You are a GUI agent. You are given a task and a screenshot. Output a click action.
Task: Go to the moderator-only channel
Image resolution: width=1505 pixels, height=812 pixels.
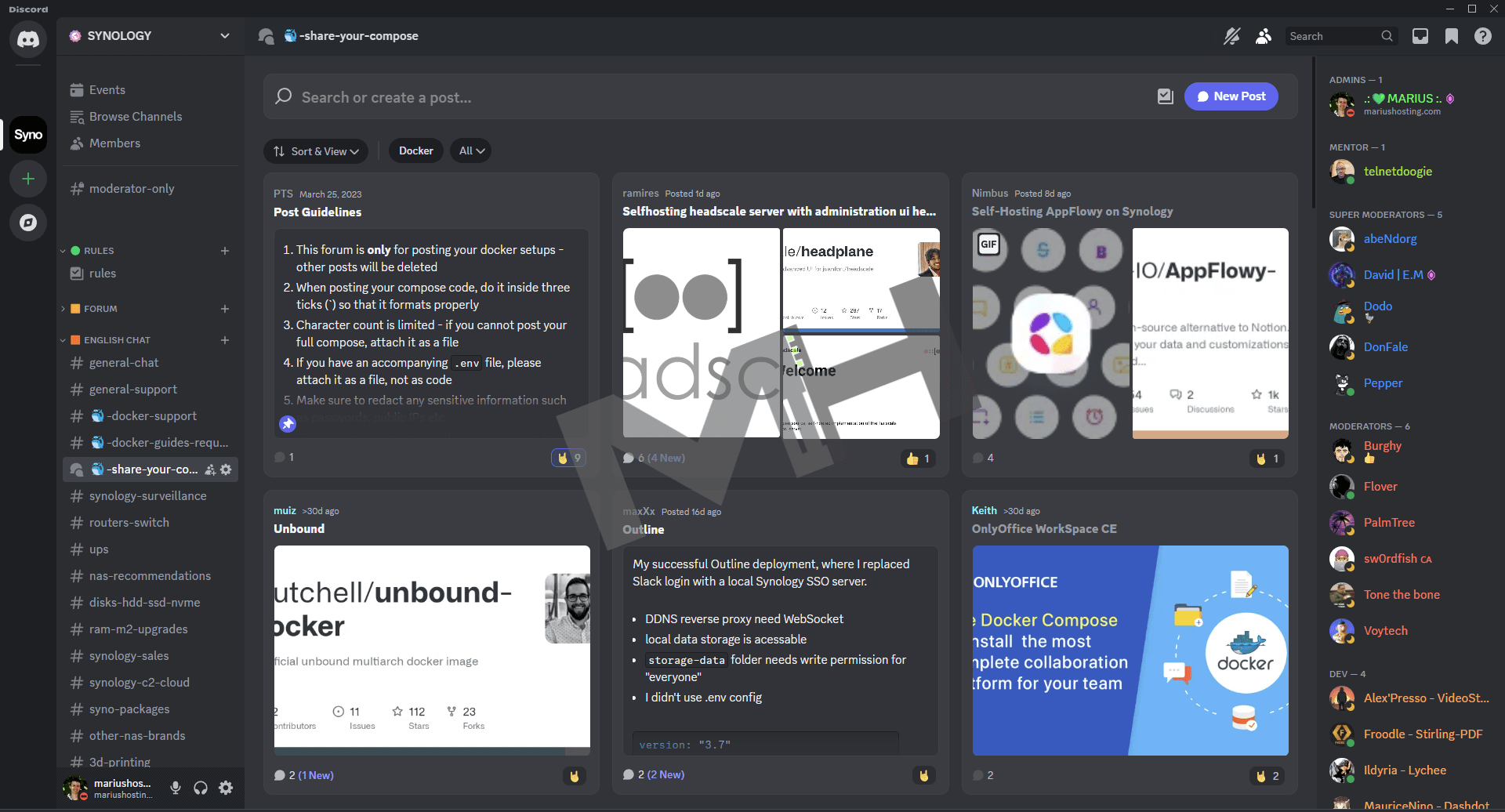click(x=150, y=189)
